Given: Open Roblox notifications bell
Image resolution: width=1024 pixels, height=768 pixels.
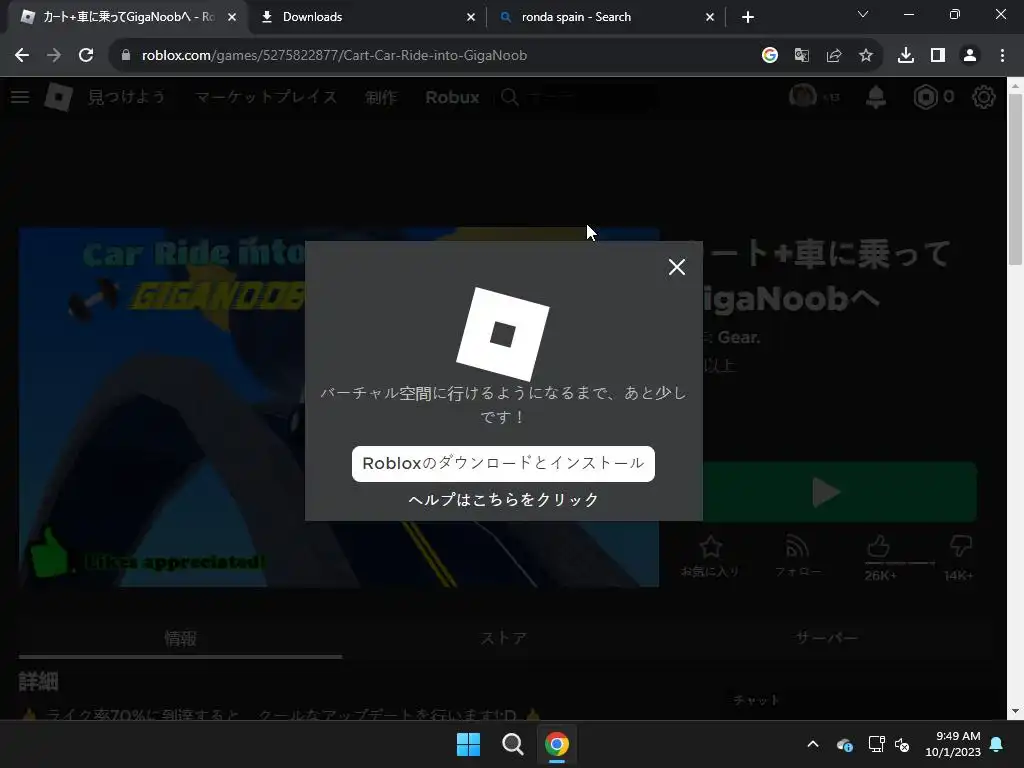Looking at the screenshot, I should click(876, 97).
